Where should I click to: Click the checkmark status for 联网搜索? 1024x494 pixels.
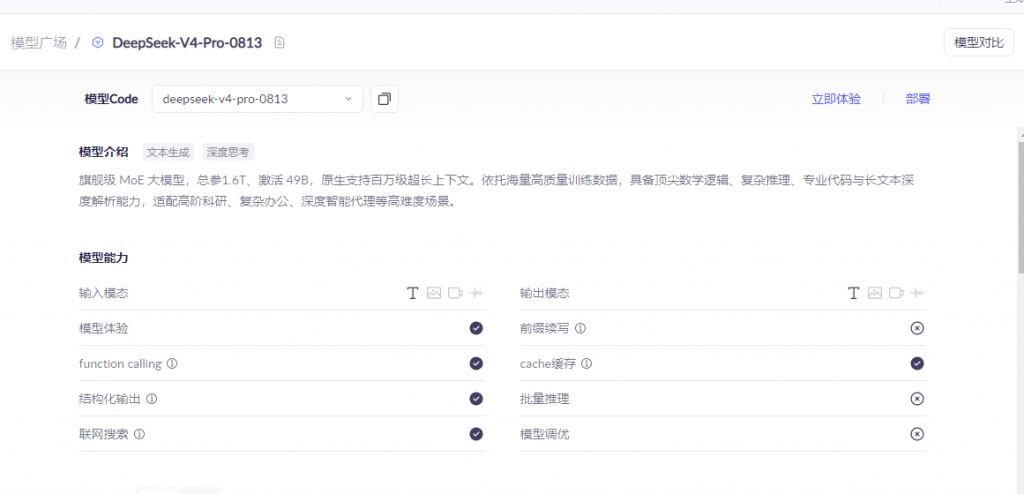[476, 434]
